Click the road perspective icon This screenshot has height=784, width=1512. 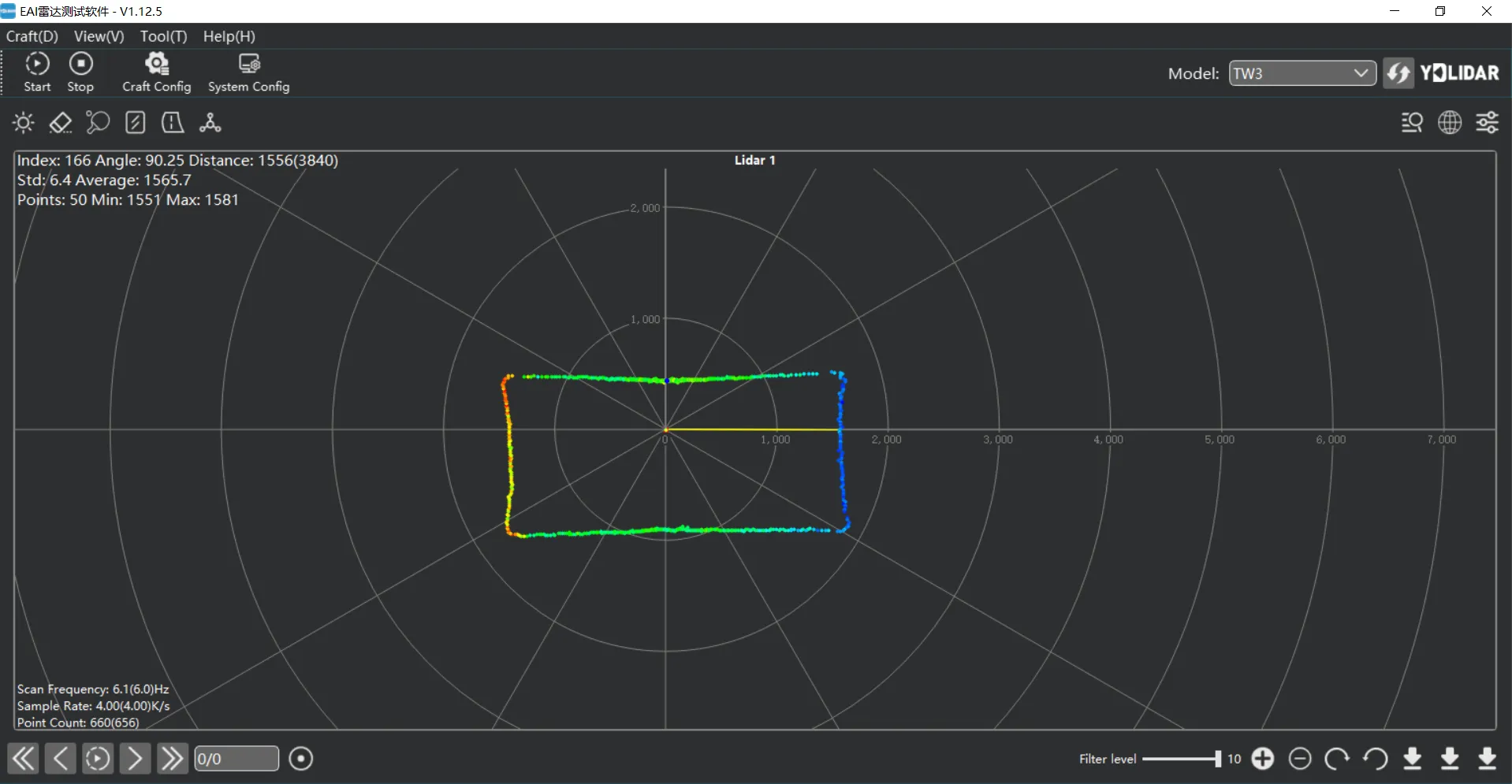173,122
